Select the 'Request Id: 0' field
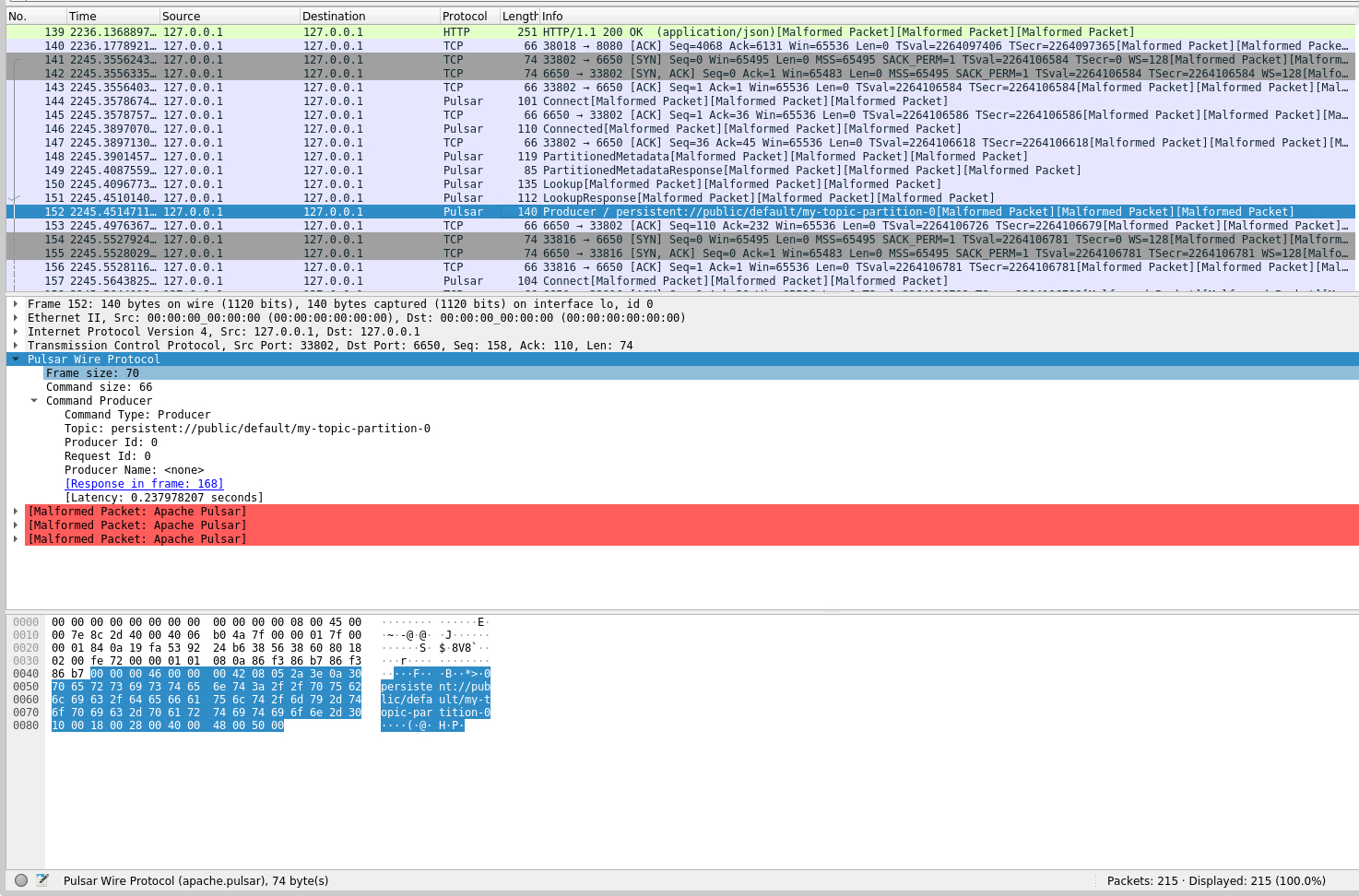 click(x=108, y=455)
